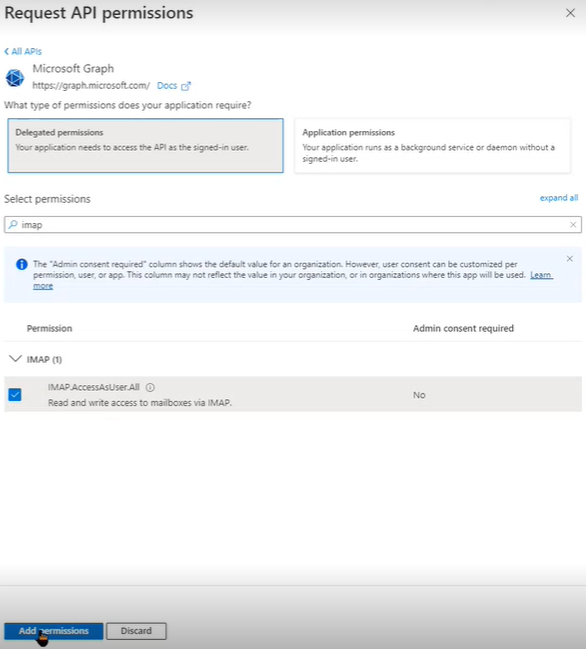Open the Learn more link
The width and height of the screenshot is (586, 649).
(x=541, y=275)
